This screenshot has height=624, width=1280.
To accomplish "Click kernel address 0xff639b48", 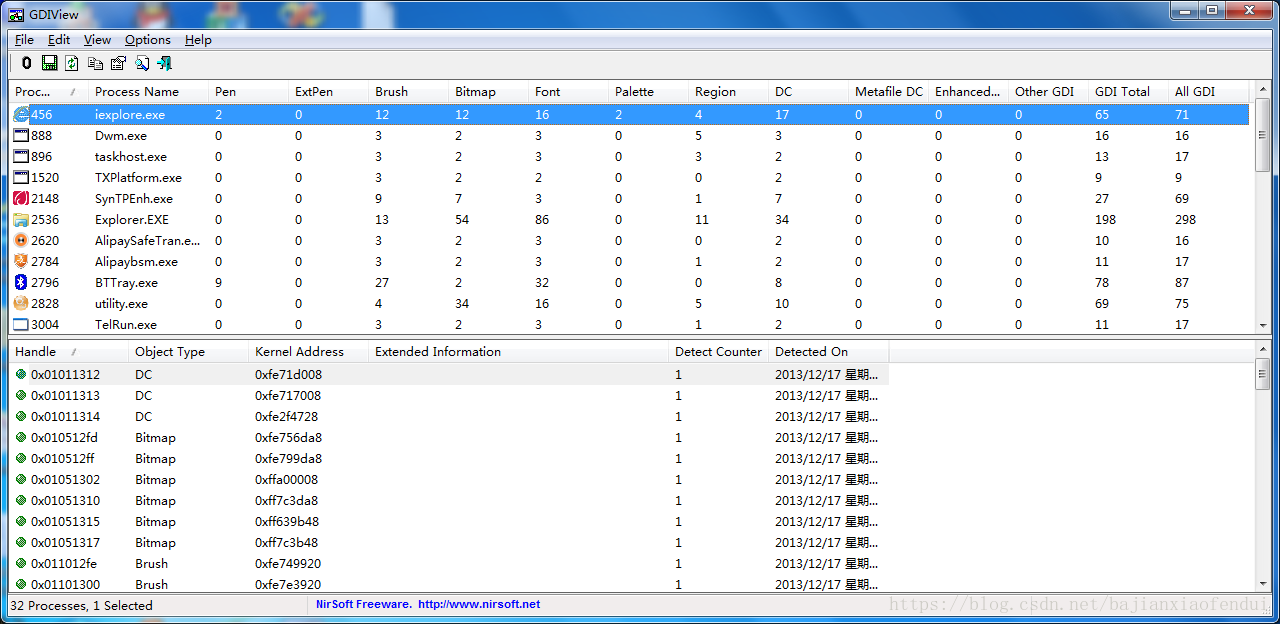I will click(x=287, y=521).
